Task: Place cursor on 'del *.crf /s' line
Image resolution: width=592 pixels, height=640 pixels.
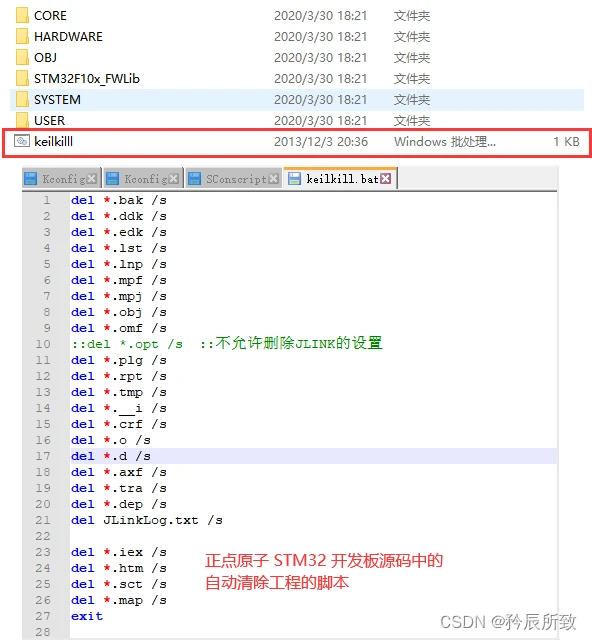Action: pyautogui.click(x=119, y=424)
